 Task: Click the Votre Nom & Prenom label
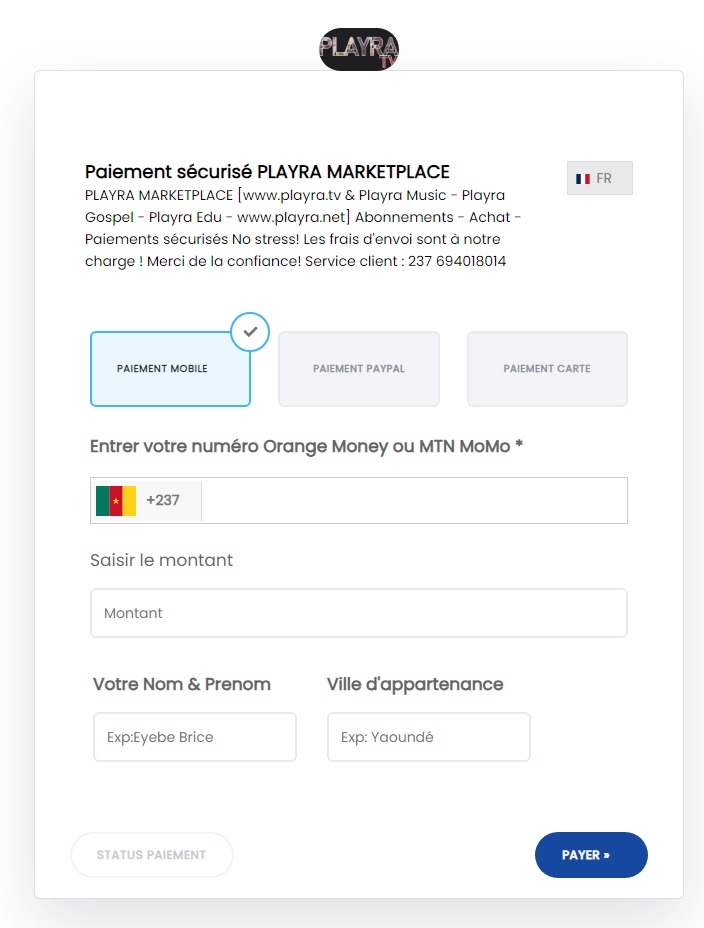point(182,684)
